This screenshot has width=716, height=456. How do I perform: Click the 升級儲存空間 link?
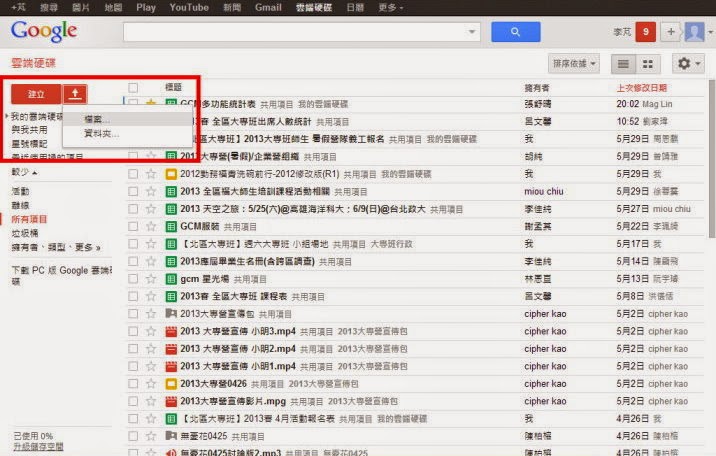point(38,446)
